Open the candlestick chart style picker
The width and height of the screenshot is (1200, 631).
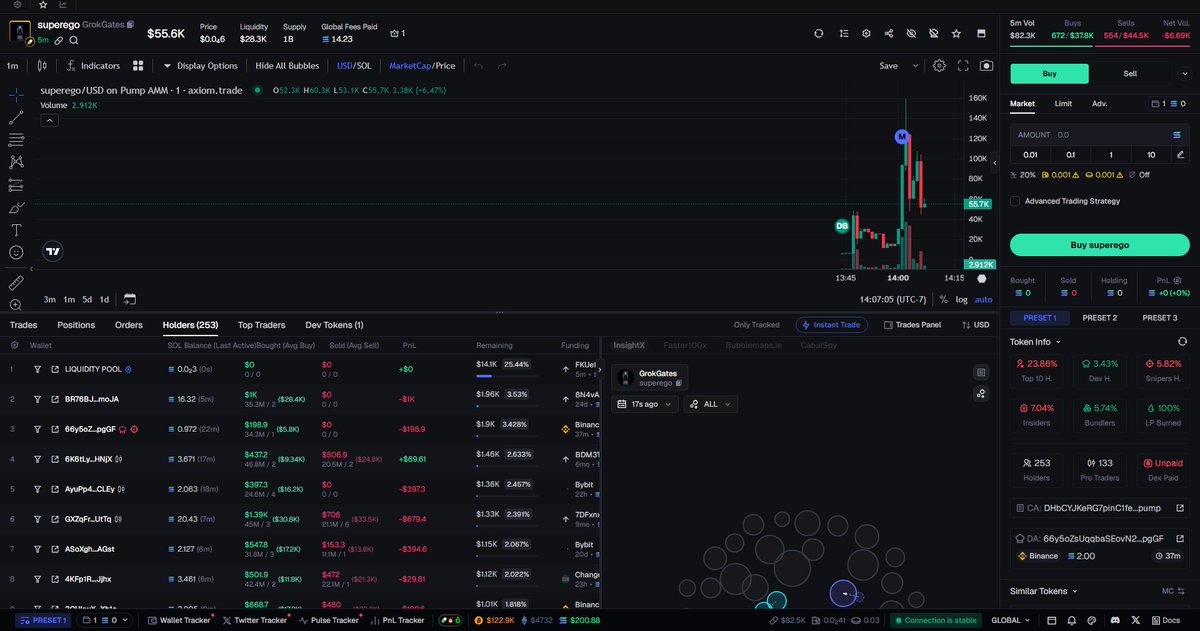pyautogui.click(x=41, y=66)
